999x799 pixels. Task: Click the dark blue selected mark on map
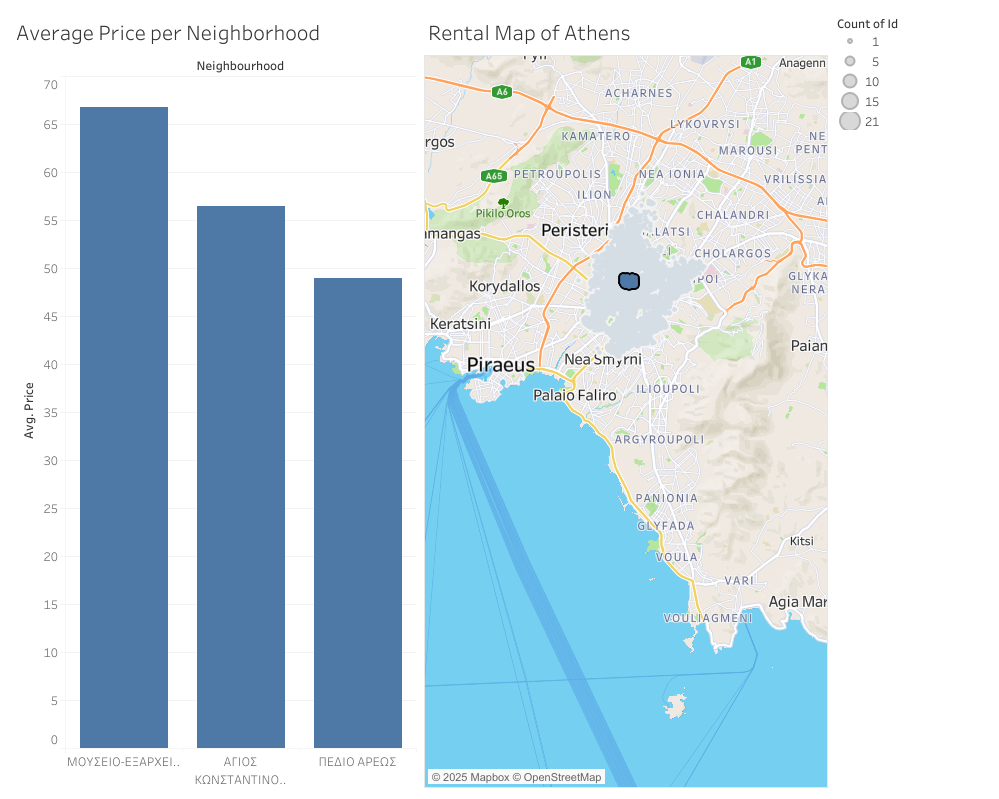click(629, 281)
